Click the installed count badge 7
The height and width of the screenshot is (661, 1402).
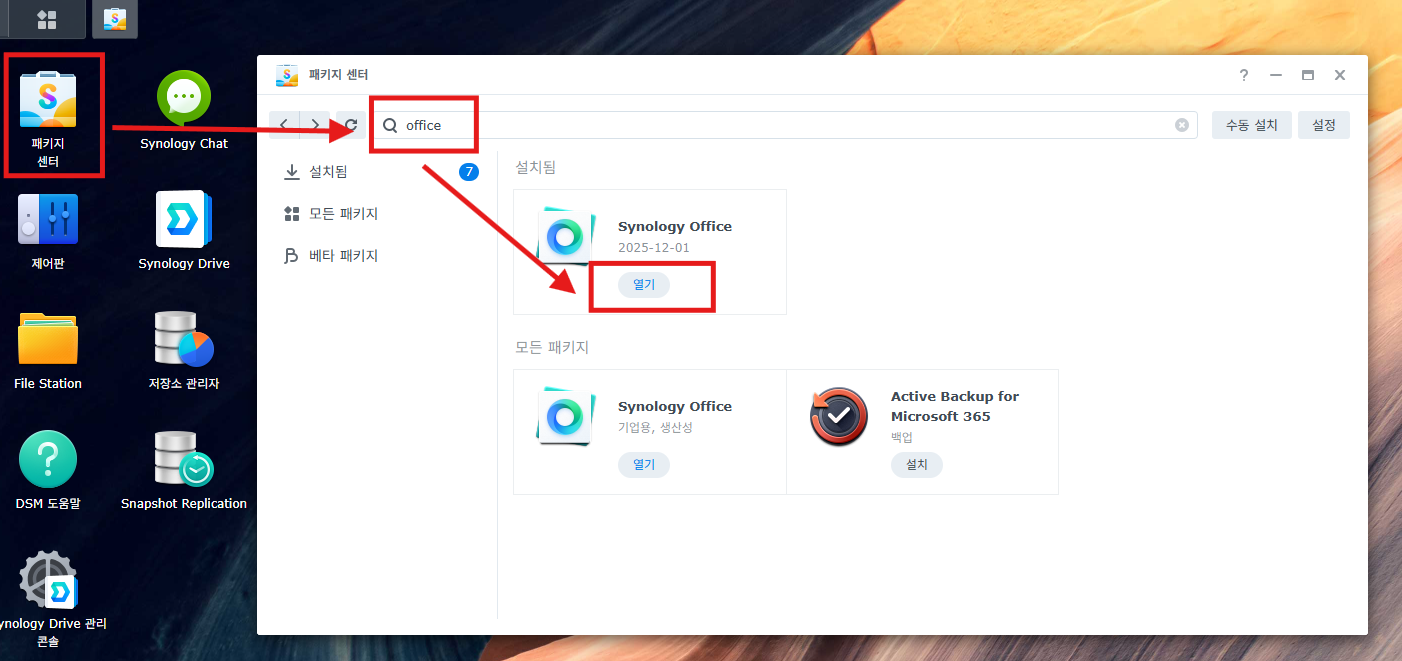(x=469, y=172)
